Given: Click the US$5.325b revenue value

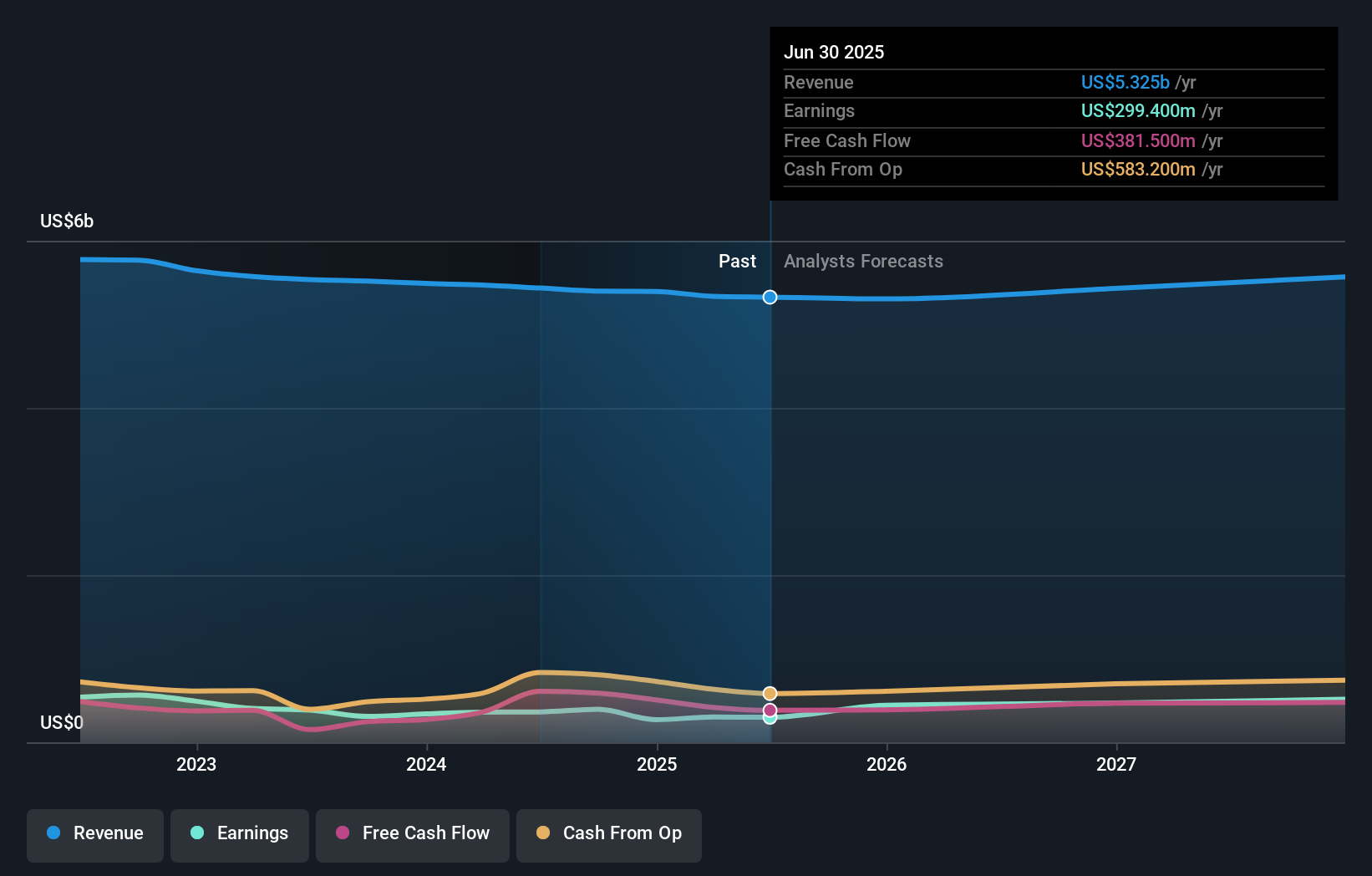Looking at the screenshot, I should [x=1125, y=82].
